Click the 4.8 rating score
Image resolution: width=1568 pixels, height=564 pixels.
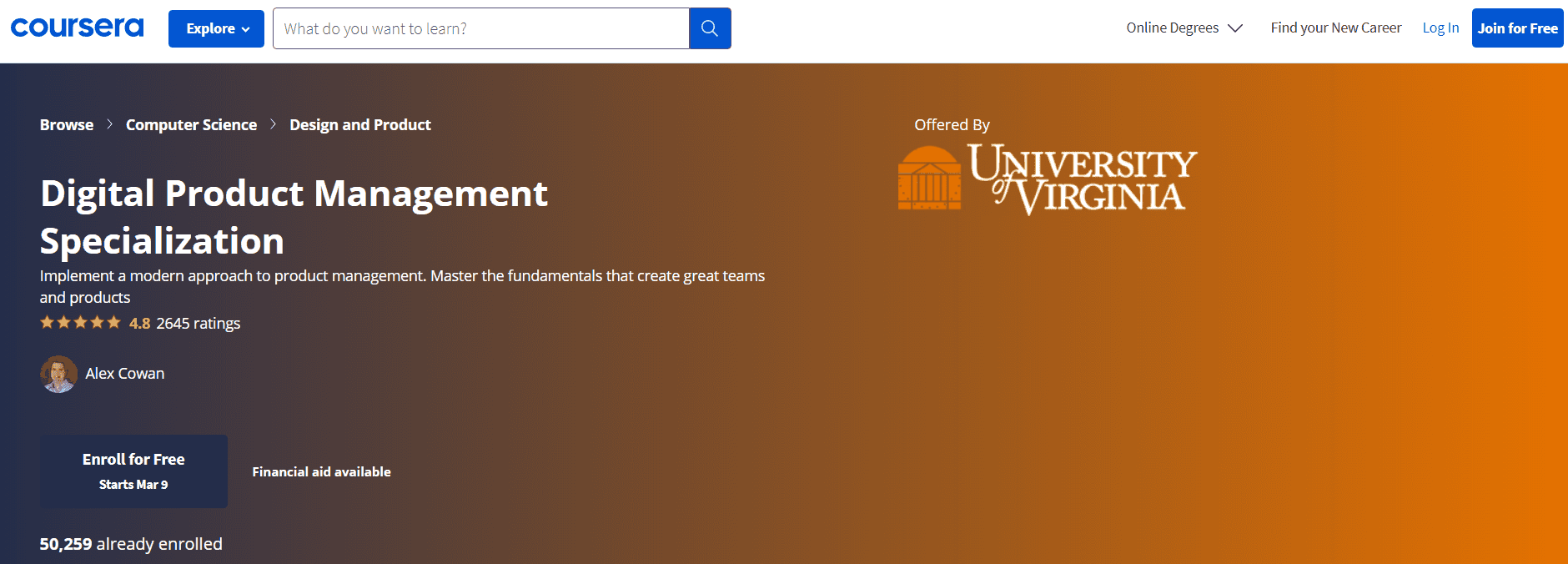pos(139,323)
